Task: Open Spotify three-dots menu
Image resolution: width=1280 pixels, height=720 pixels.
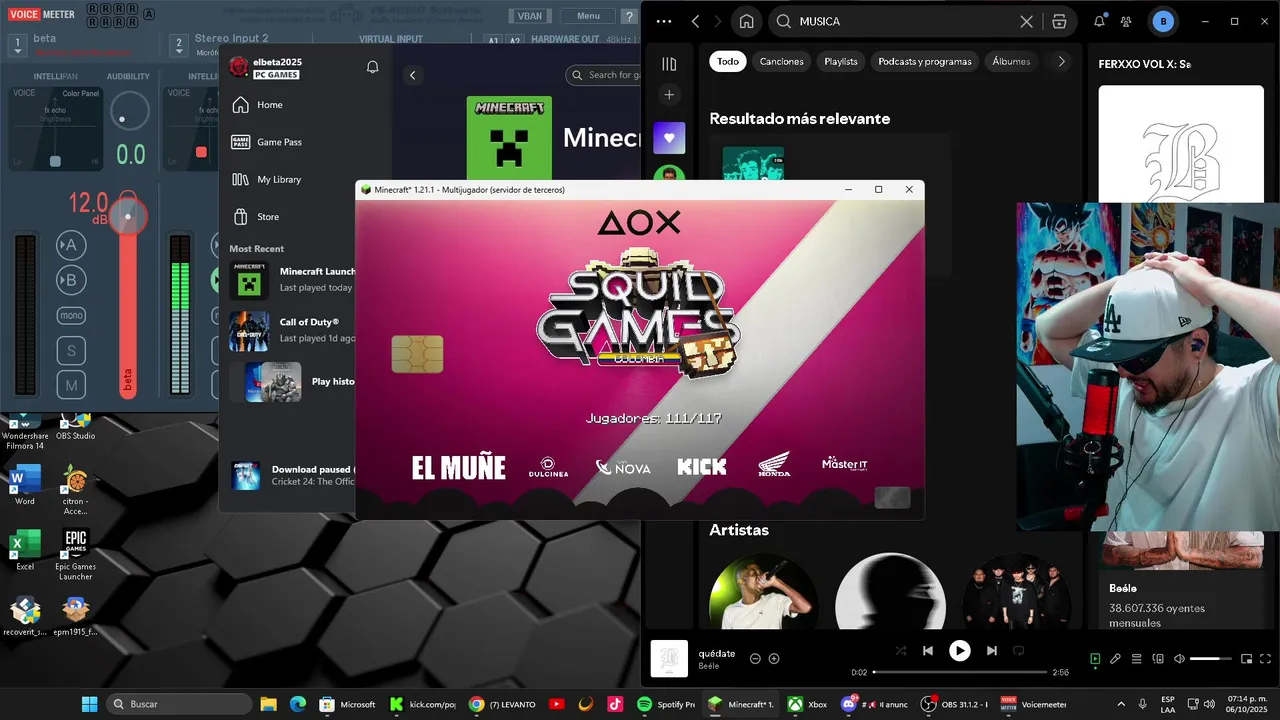Action: pos(664,21)
